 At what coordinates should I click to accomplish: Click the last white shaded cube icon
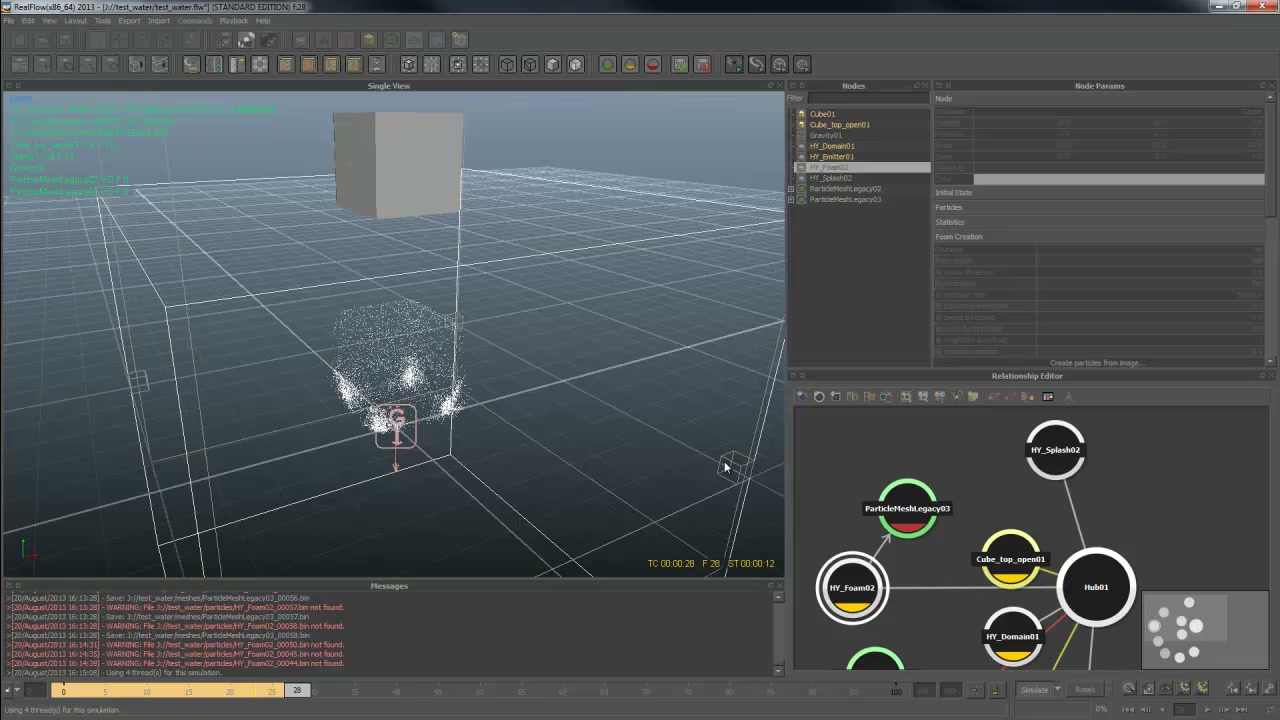[575, 64]
